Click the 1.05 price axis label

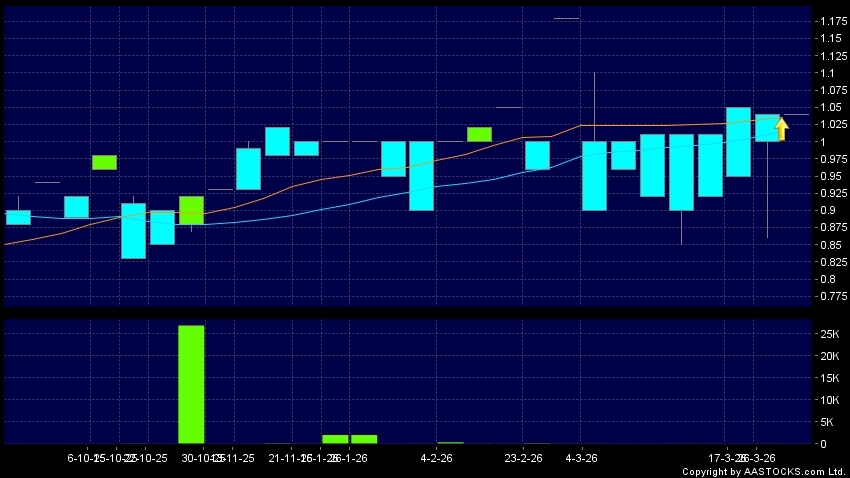(x=829, y=107)
